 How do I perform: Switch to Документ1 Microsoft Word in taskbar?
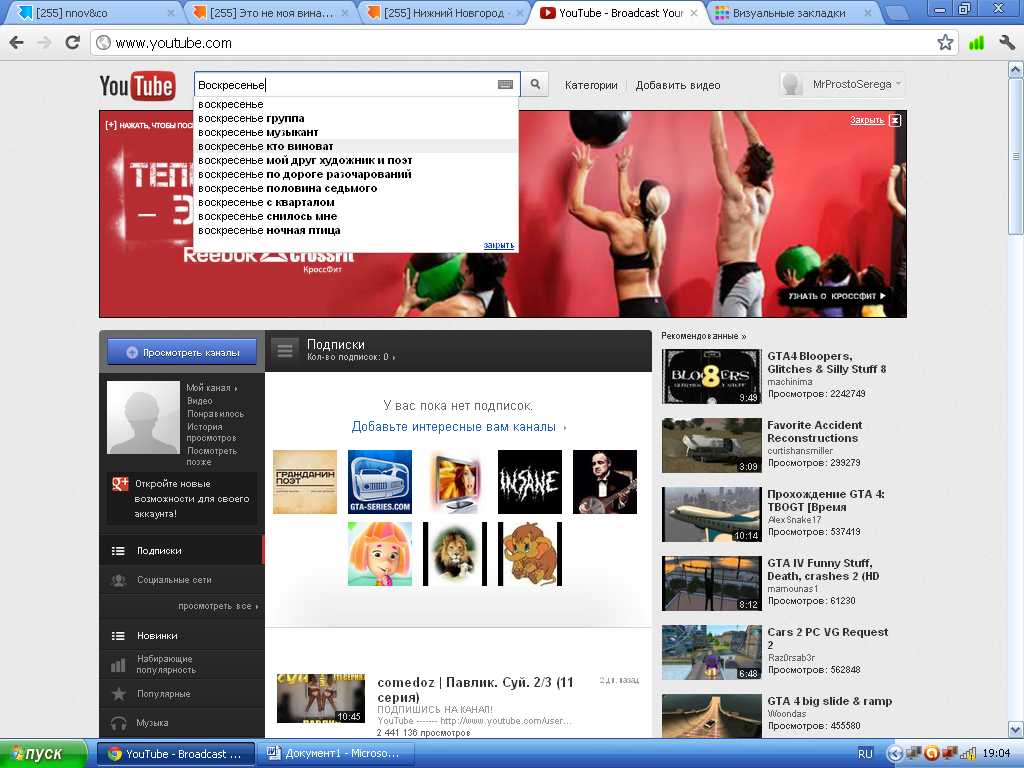point(334,754)
